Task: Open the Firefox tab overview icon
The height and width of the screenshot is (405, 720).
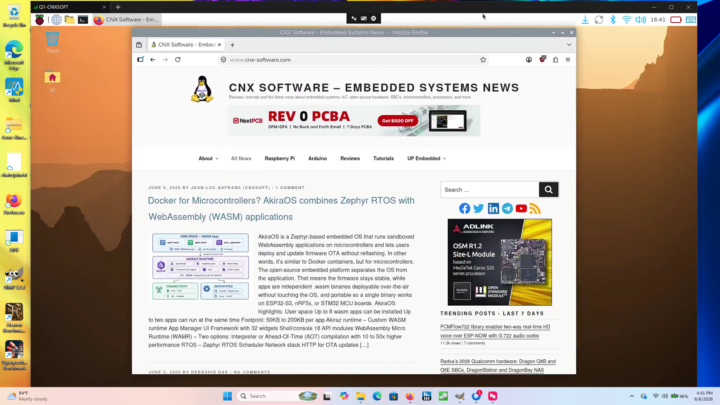Action: point(139,45)
